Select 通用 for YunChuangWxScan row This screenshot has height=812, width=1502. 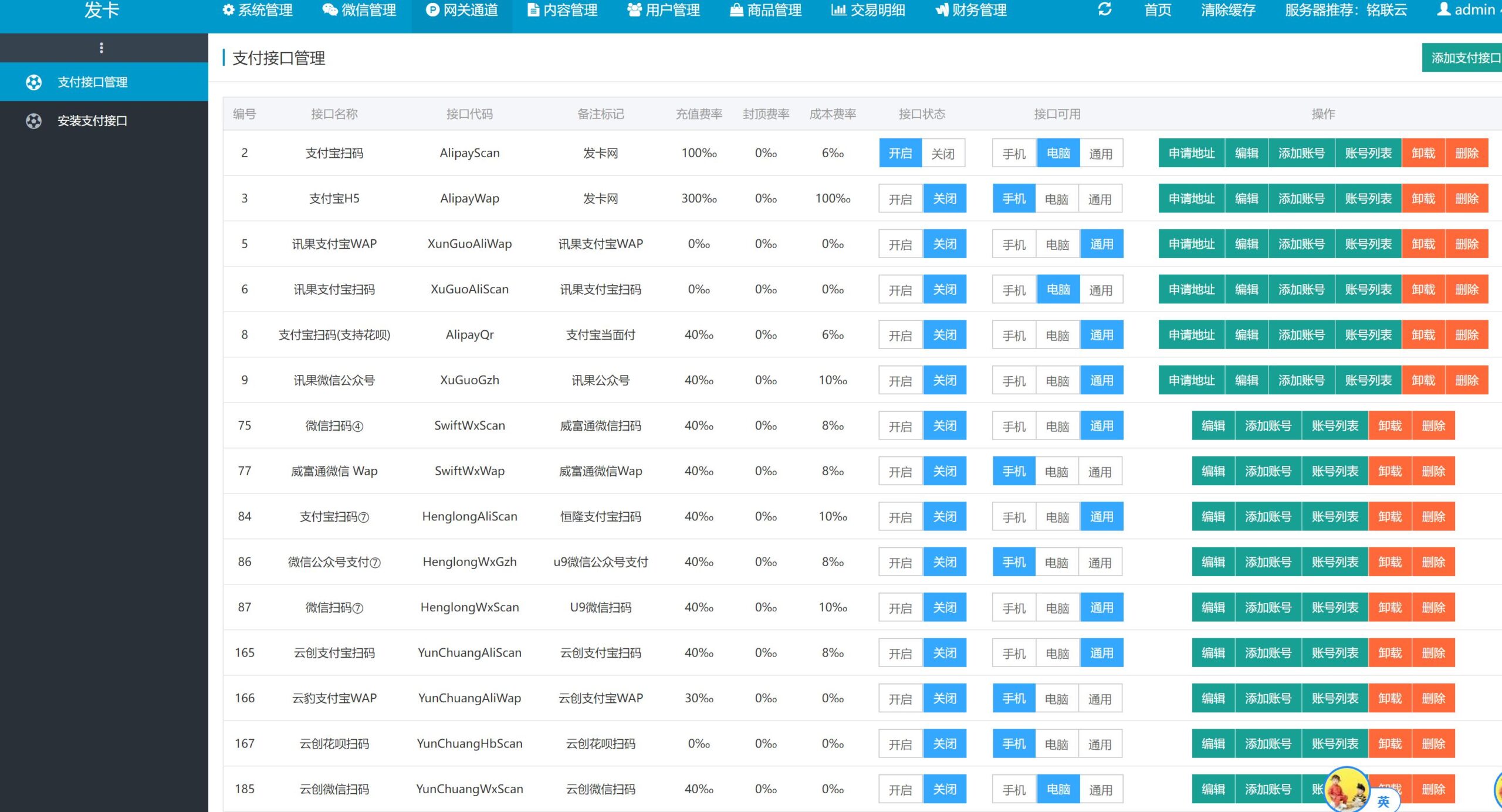(1101, 790)
